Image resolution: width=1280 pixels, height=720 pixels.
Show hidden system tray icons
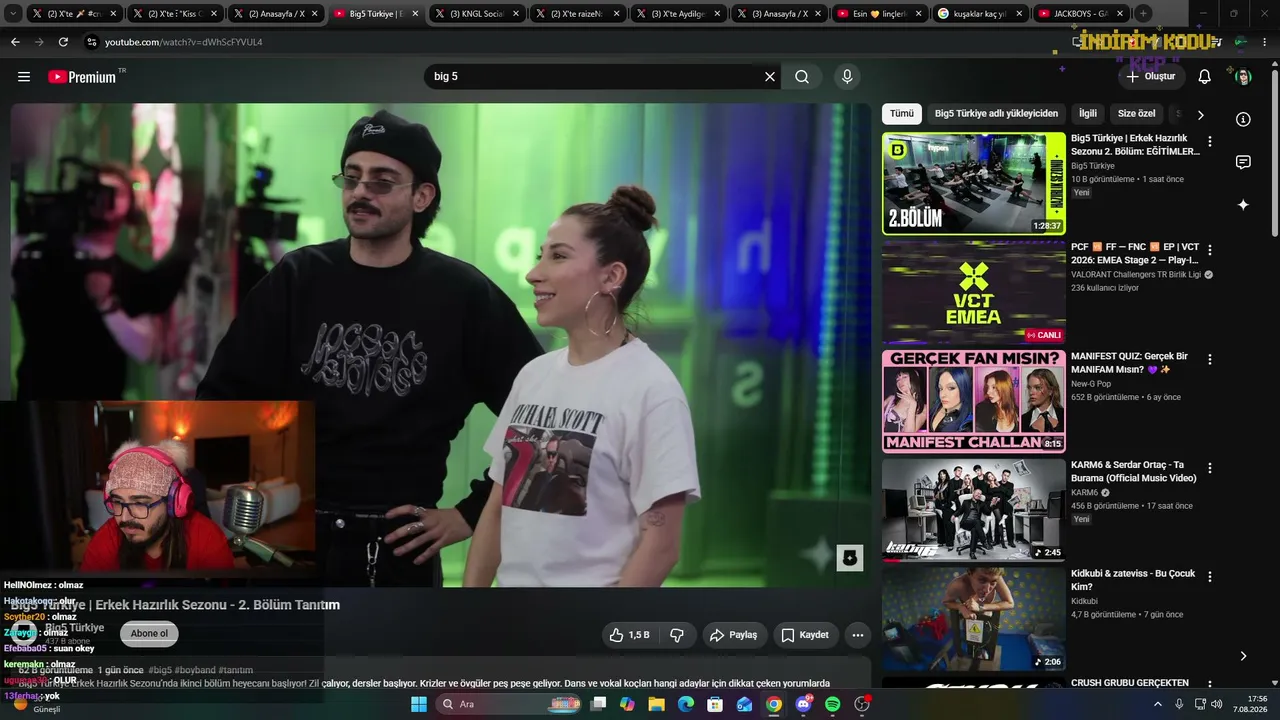(x=1158, y=704)
